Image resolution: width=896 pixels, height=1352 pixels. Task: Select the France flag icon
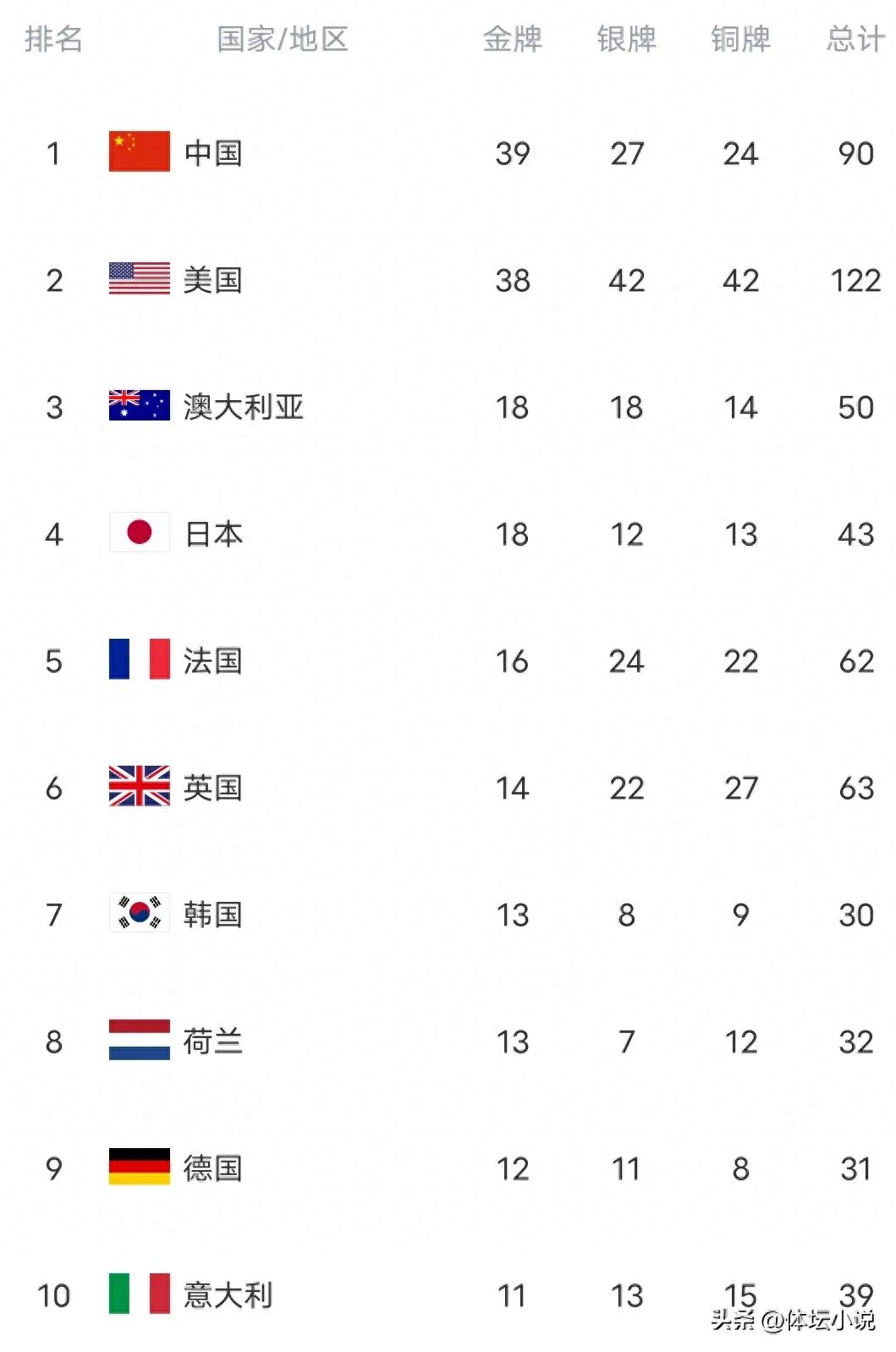pyautogui.click(x=140, y=659)
